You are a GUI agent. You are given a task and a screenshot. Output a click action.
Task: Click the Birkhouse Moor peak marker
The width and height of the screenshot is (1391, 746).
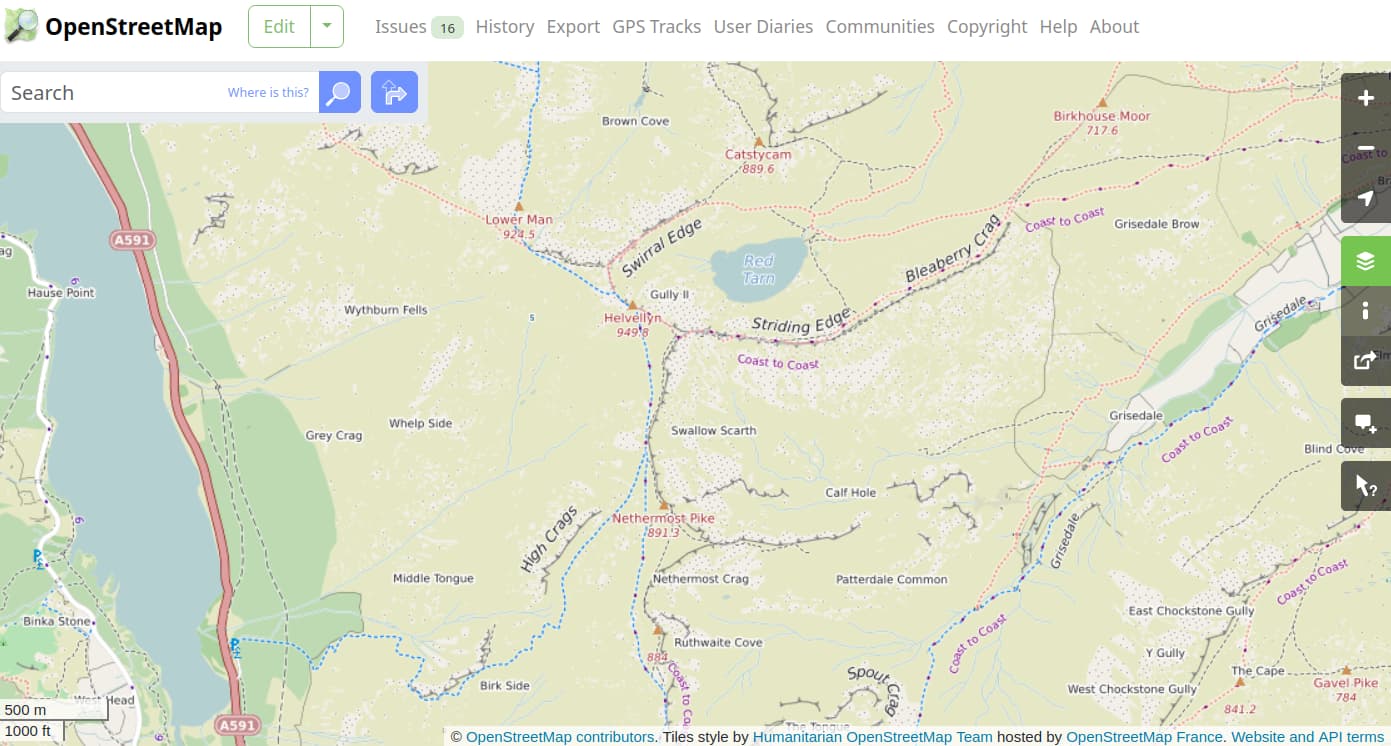[1102, 102]
